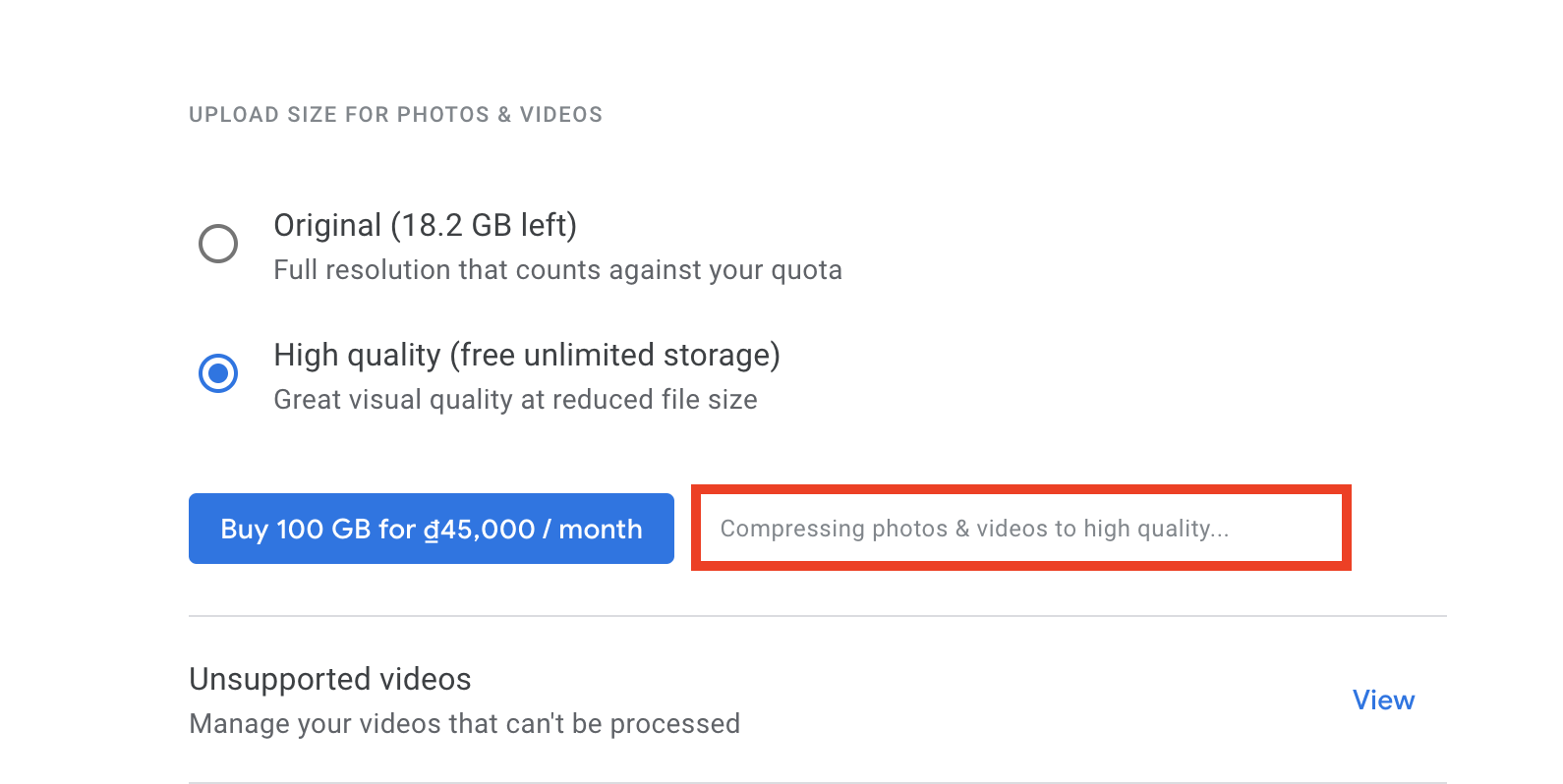Click the divider line above Unsupported videos
Viewport: 1563px width, 784px height.
(x=816, y=616)
